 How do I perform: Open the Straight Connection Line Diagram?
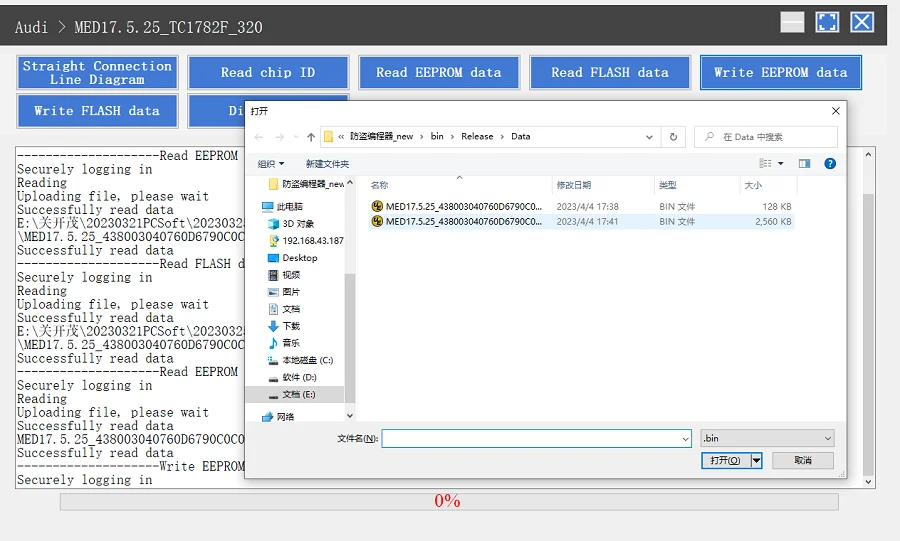[x=97, y=72]
